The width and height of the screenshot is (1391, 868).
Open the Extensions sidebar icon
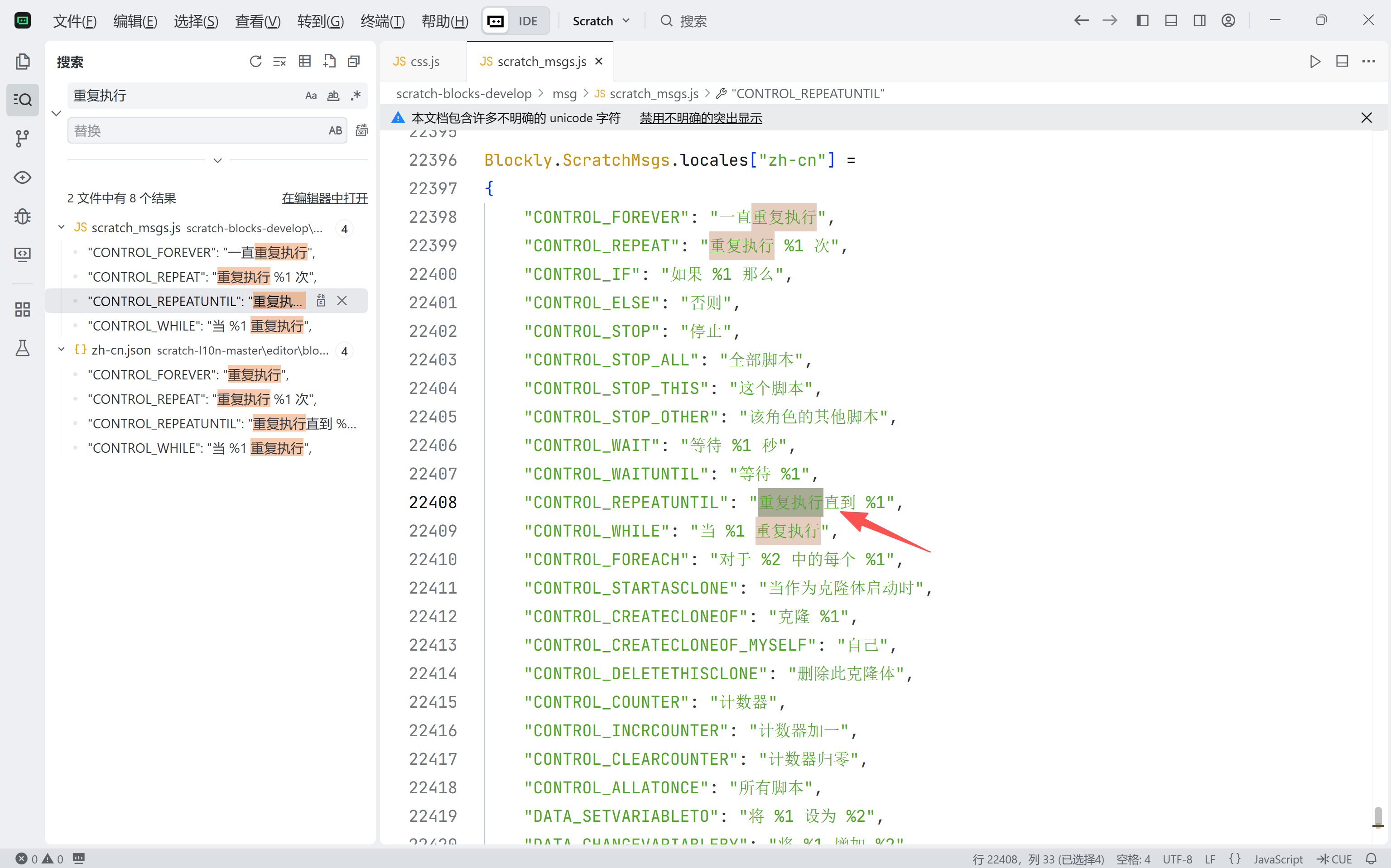(x=22, y=310)
